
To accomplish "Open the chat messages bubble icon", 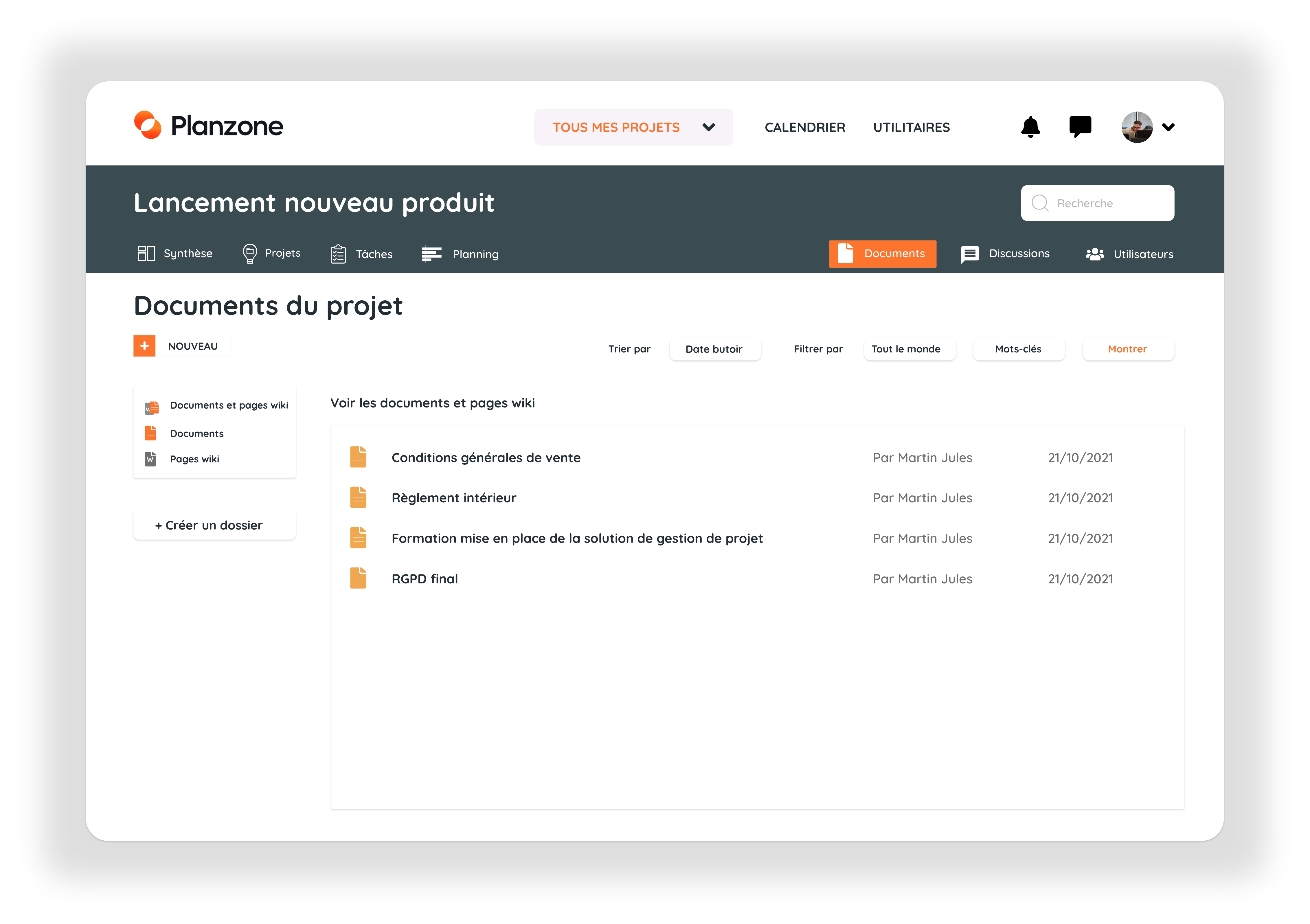I will point(1079,126).
